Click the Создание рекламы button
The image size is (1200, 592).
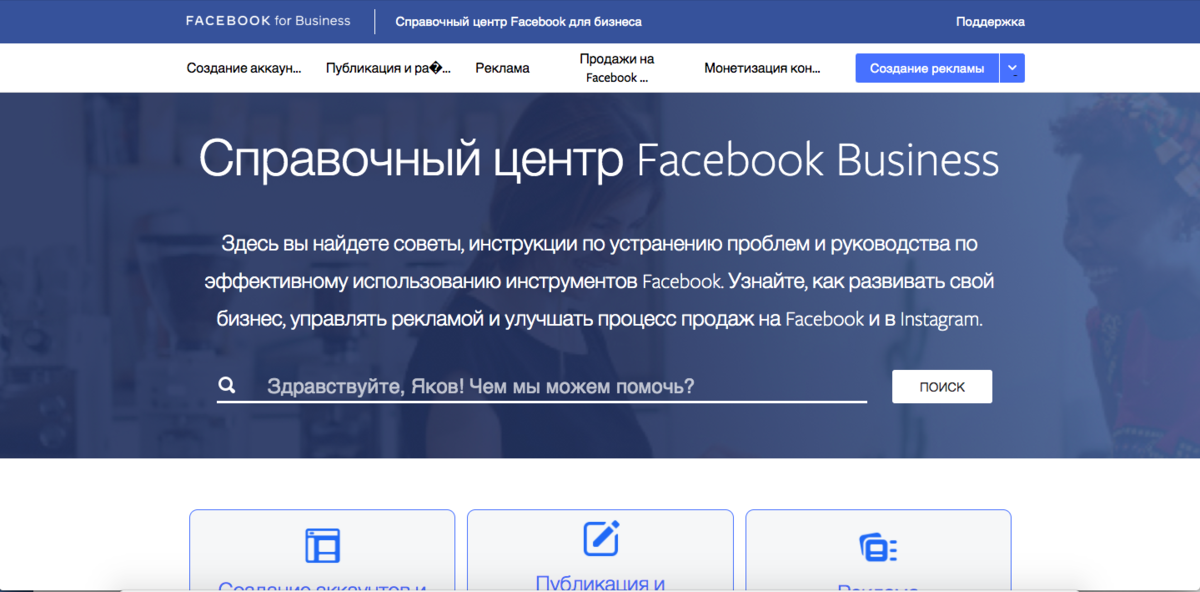pyautogui.click(x=927, y=68)
